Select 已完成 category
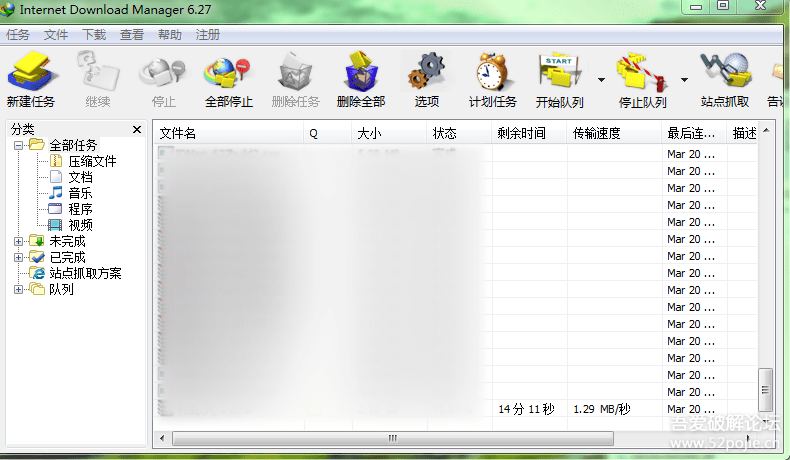The width and height of the screenshot is (790, 460). tap(67, 257)
